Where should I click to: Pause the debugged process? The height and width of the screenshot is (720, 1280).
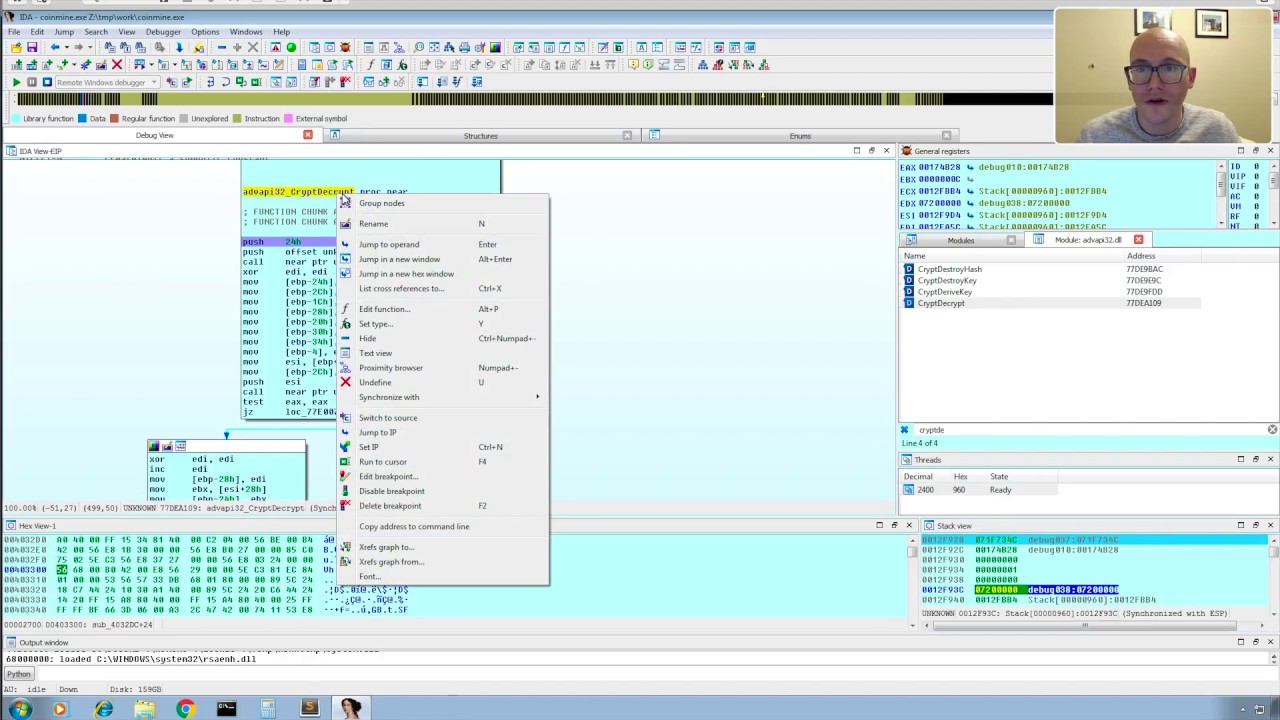tap(31, 82)
